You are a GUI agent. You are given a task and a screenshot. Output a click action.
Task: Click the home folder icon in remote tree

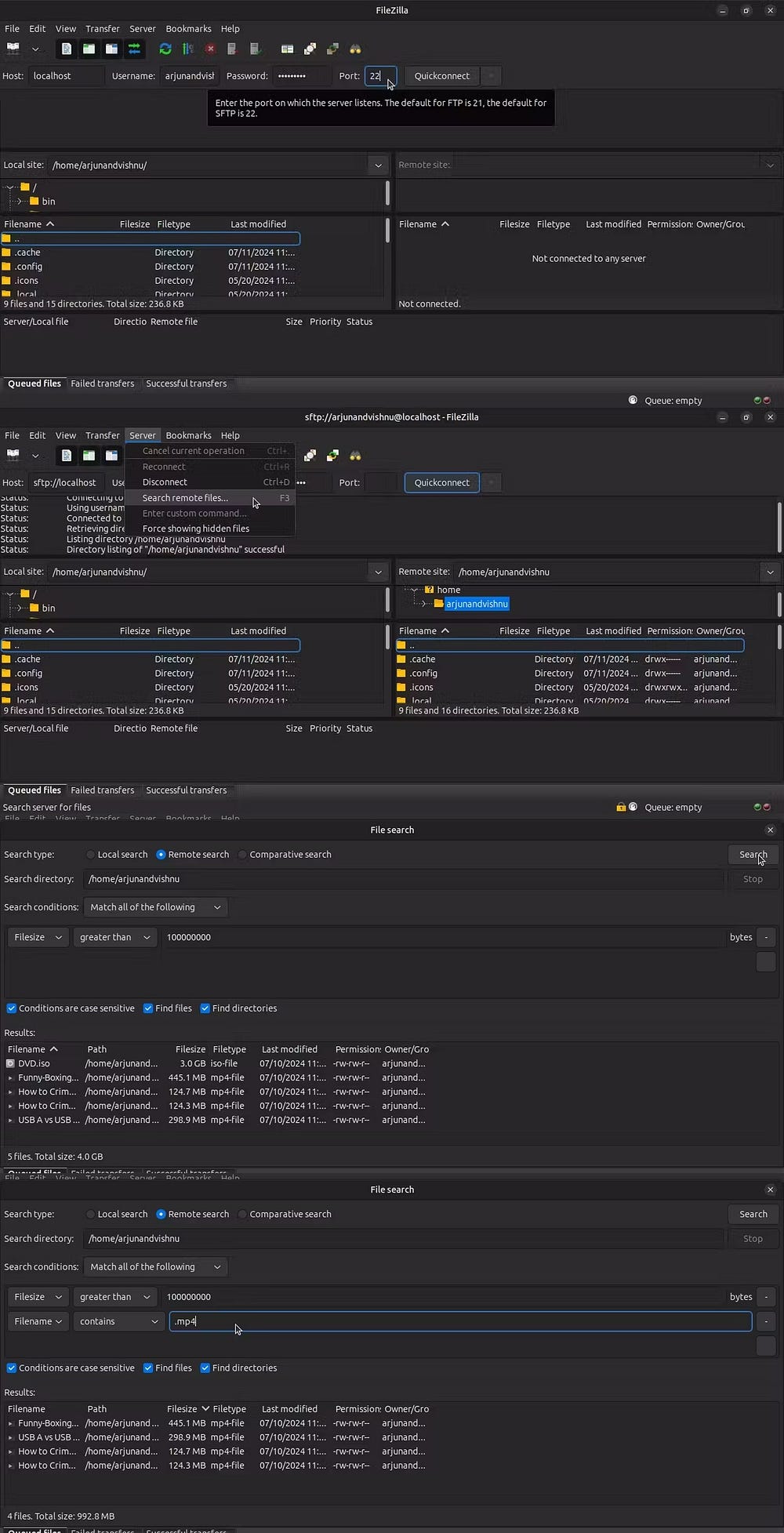click(429, 590)
